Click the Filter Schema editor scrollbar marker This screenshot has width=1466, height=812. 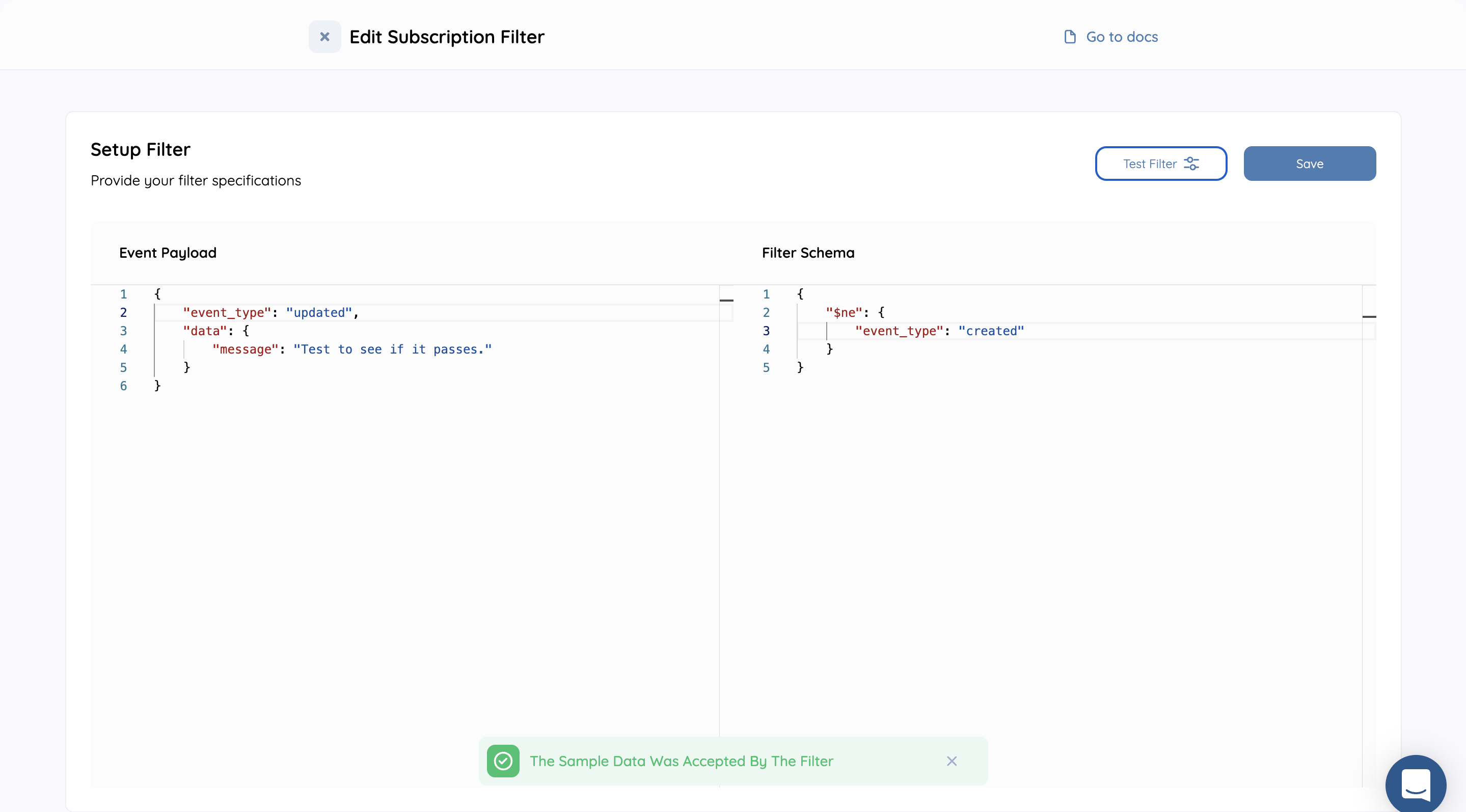click(1369, 316)
